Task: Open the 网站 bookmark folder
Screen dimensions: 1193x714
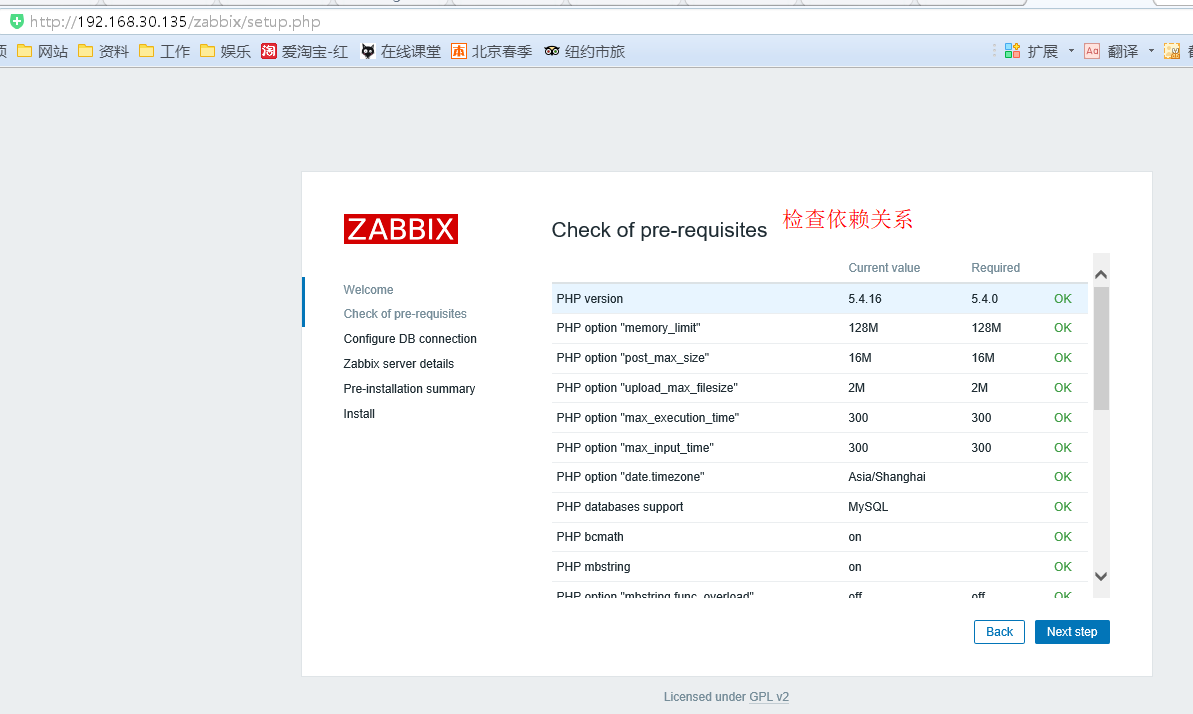Action: click(x=43, y=51)
